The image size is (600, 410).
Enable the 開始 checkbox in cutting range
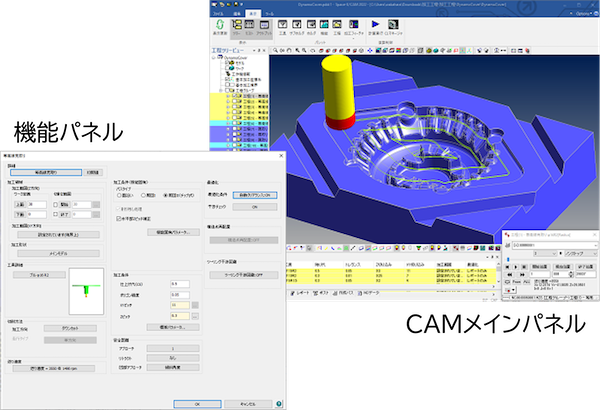point(55,205)
